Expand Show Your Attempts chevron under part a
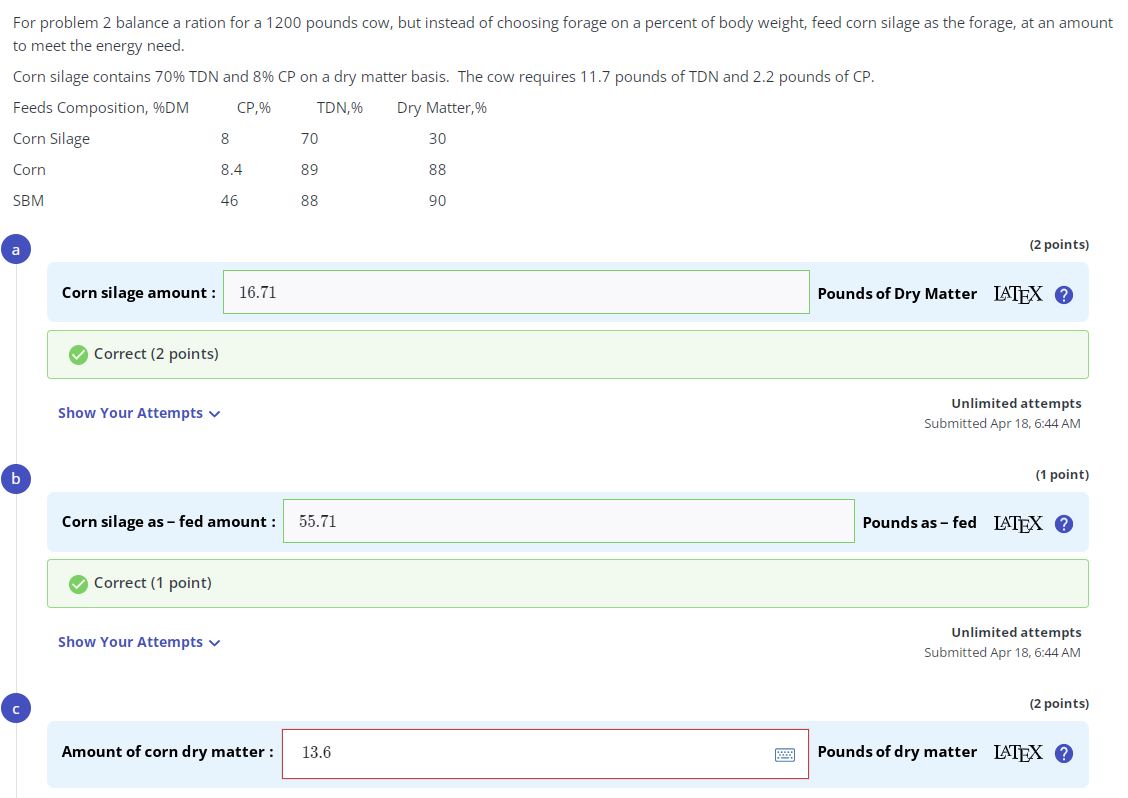The image size is (1128, 798). 214,413
